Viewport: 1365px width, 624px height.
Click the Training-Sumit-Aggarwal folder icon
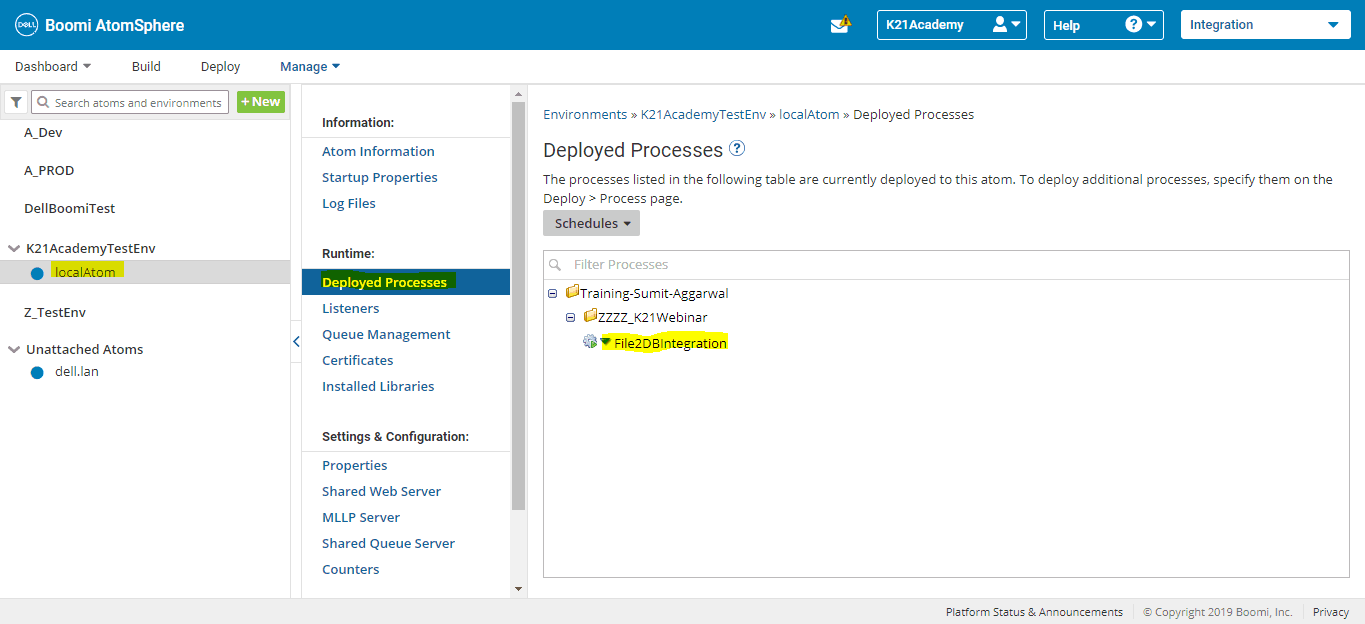(572, 292)
